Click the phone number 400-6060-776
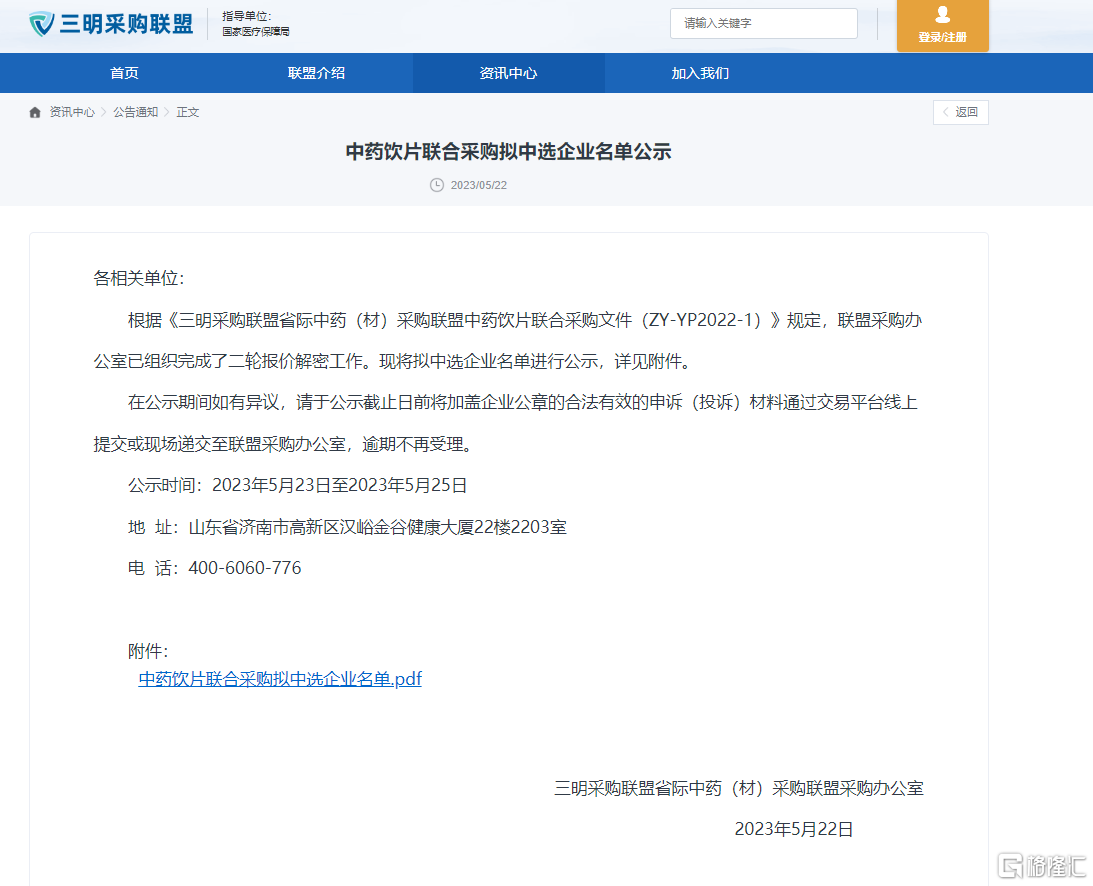The image size is (1093, 886). coord(245,568)
